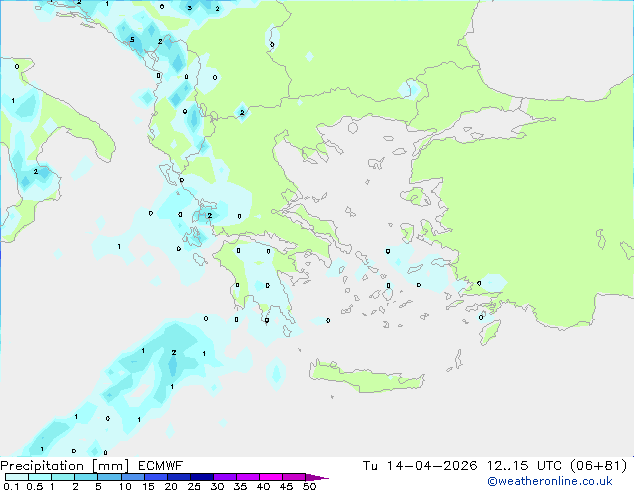Pick the 5–10 mm legend color box

tap(109, 477)
